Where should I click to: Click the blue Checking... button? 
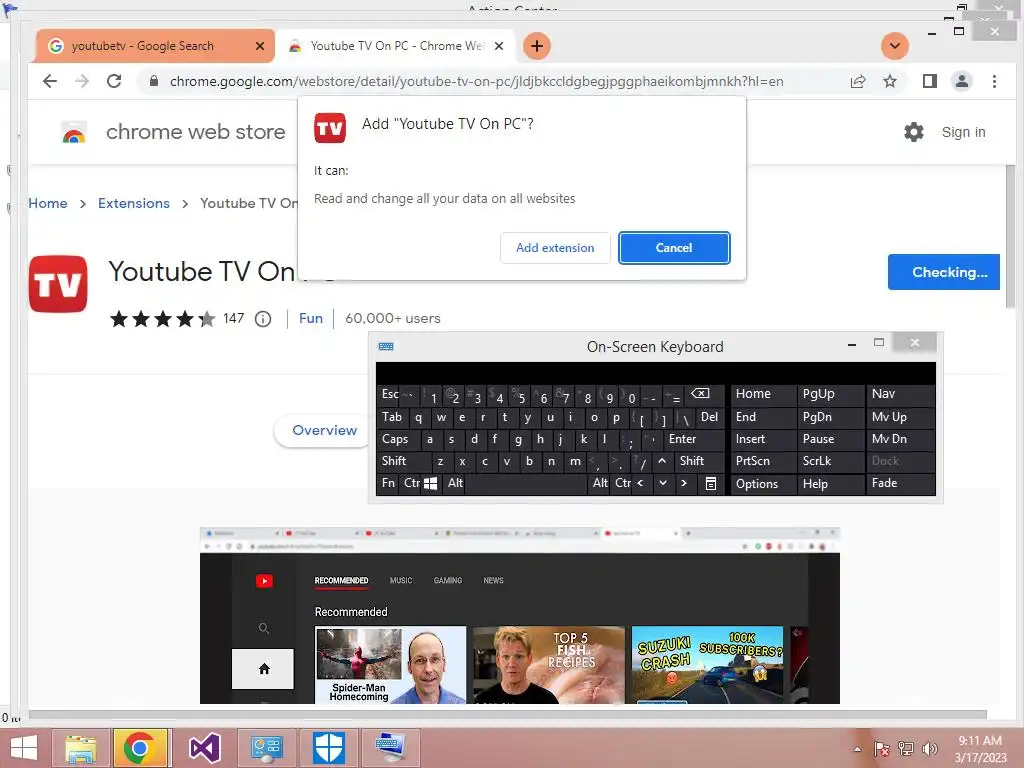[944, 272]
